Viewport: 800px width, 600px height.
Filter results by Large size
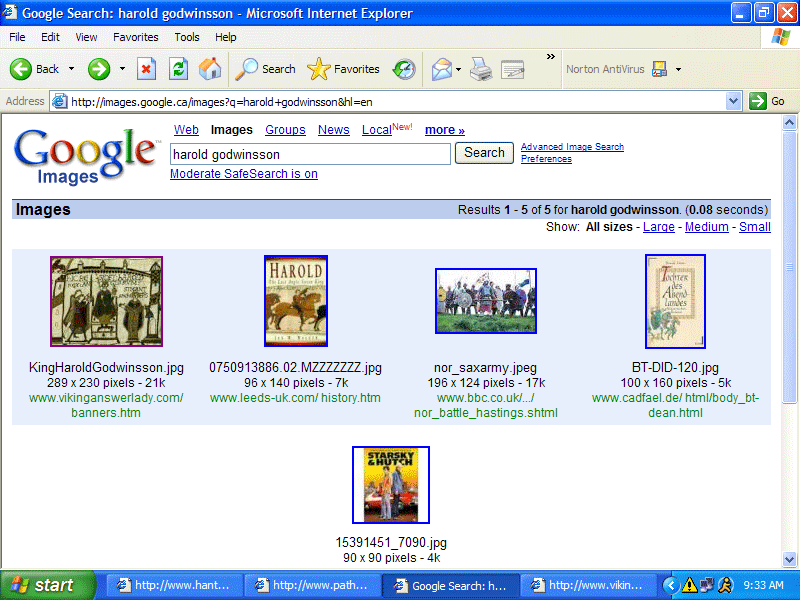click(x=659, y=227)
